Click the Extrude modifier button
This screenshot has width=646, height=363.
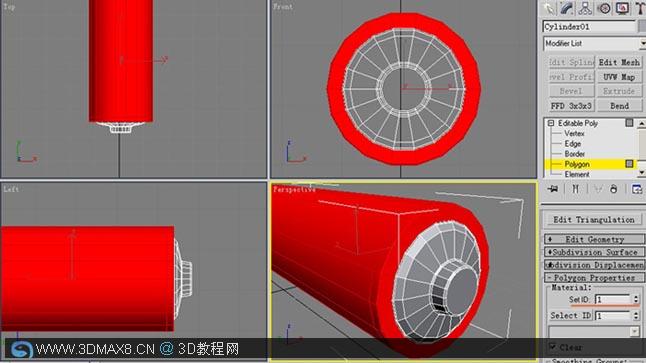tap(619, 91)
